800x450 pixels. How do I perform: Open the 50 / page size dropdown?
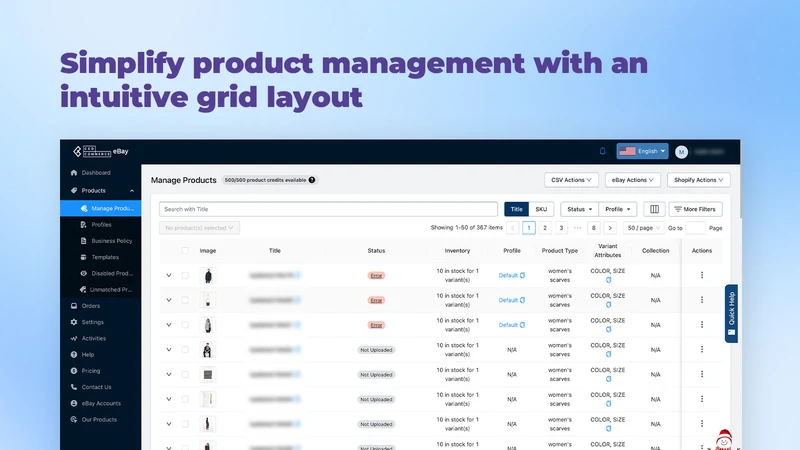point(643,228)
